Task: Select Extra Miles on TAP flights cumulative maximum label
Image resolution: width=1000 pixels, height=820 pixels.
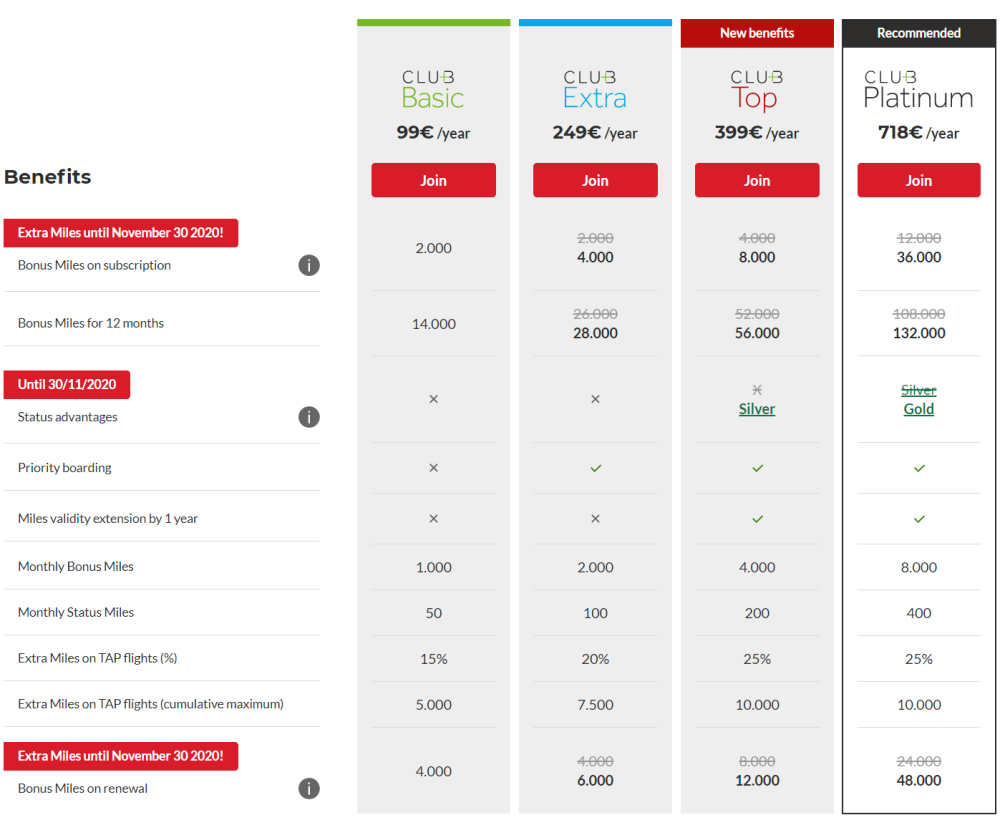Action: [151, 705]
